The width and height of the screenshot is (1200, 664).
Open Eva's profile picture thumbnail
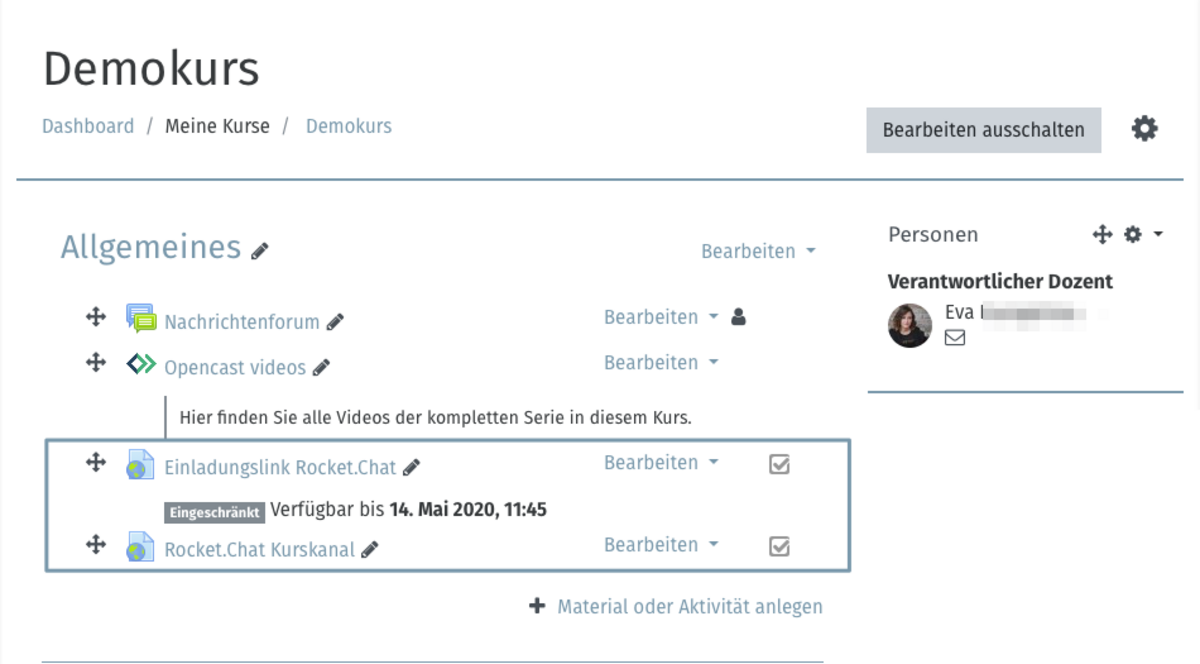click(x=910, y=325)
